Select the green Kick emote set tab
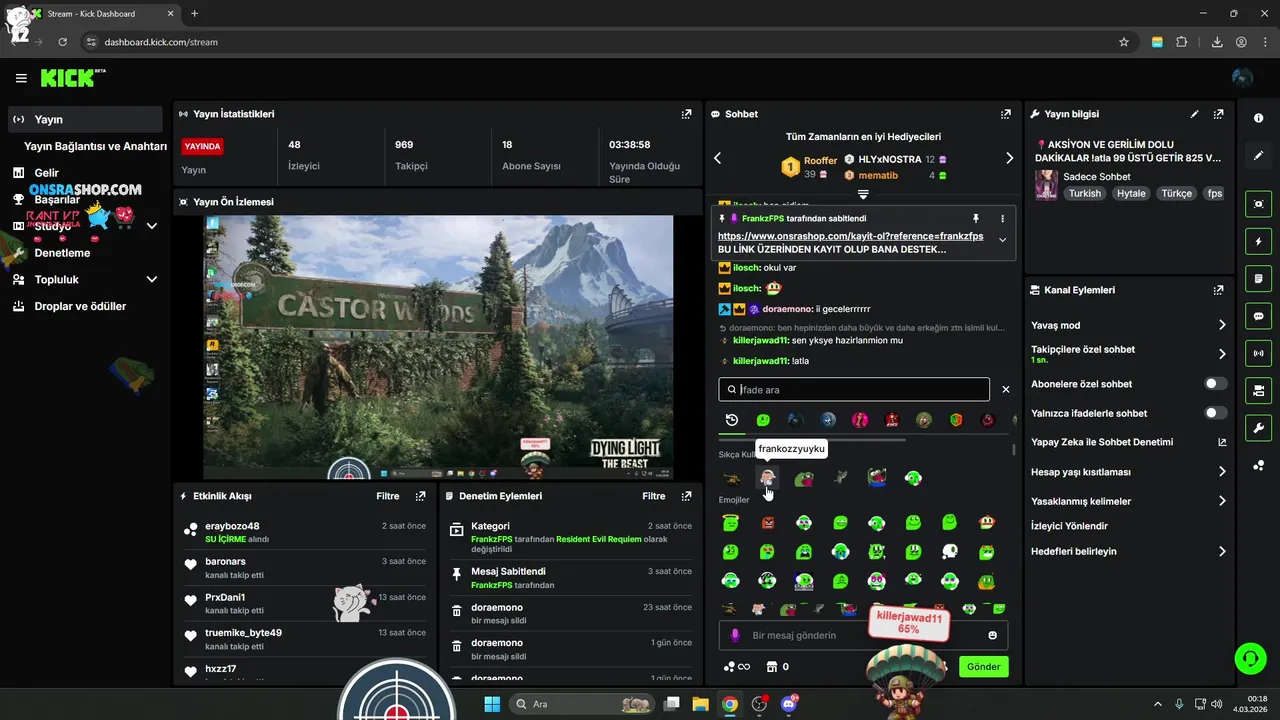The width and height of the screenshot is (1280, 720). pyautogui.click(x=763, y=420)
